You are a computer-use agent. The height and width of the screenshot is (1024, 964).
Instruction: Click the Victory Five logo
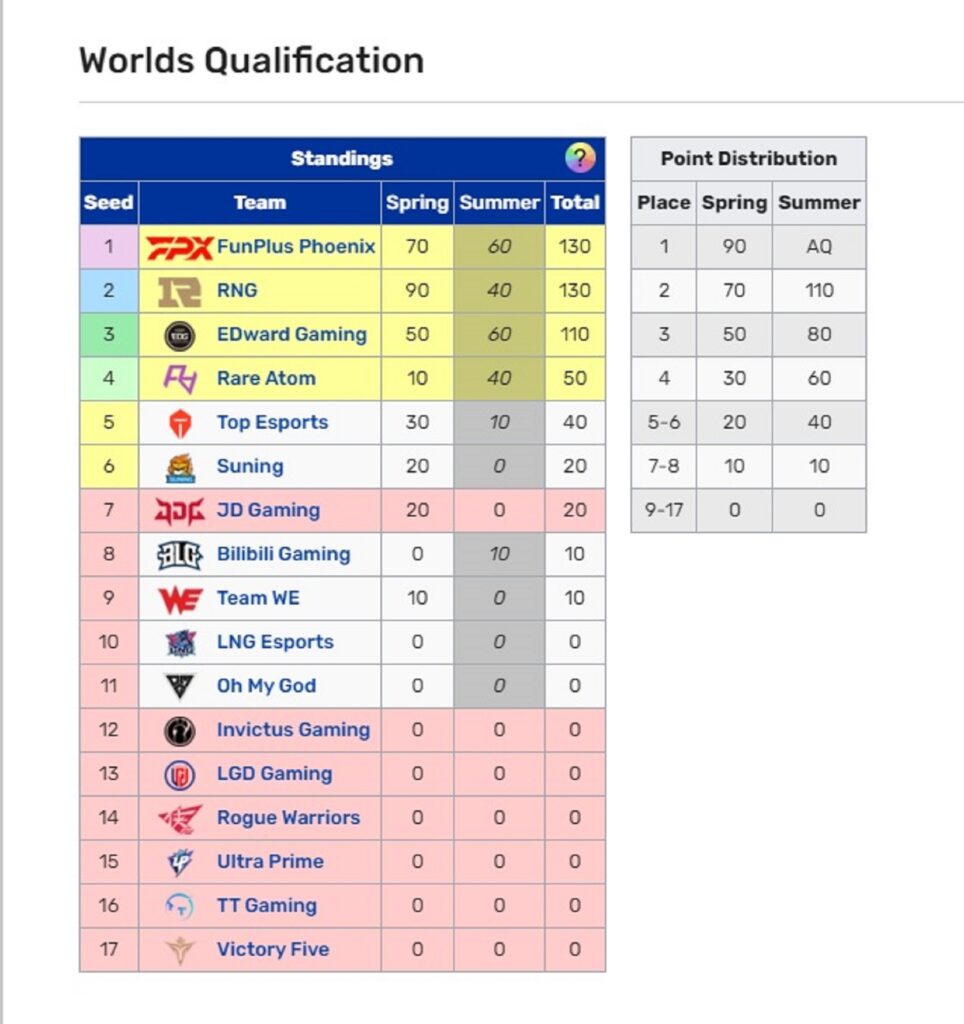click(x=180, y=950)
